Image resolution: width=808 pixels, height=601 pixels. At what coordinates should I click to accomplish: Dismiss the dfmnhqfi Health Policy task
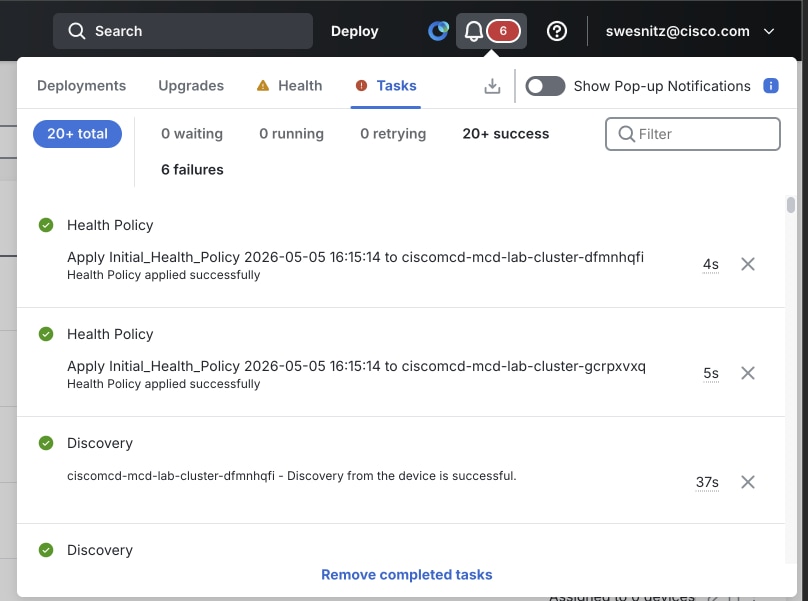(x=748, y=264)
